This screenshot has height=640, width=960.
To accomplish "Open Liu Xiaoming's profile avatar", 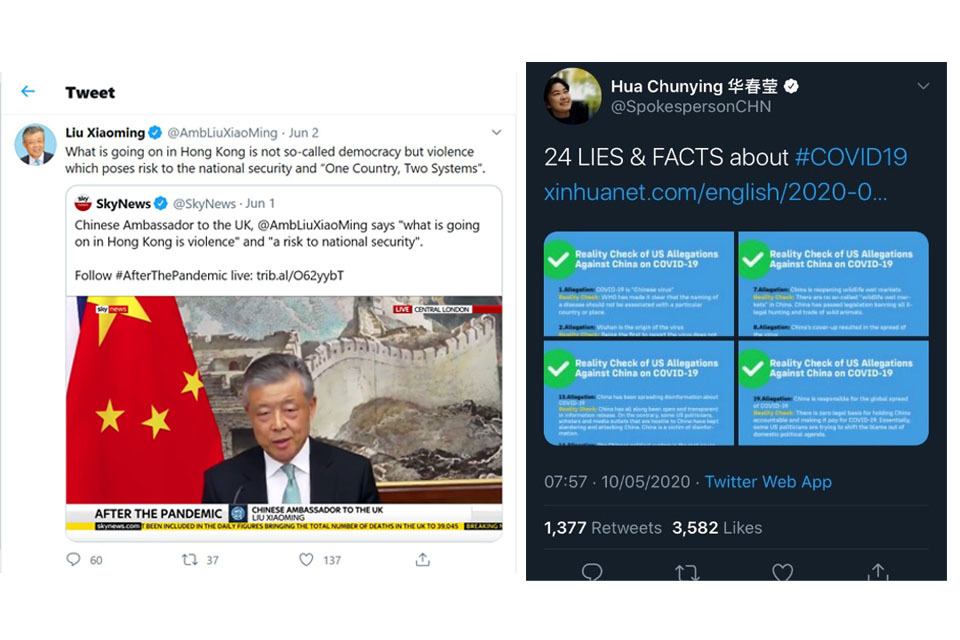I will [36, 145].
